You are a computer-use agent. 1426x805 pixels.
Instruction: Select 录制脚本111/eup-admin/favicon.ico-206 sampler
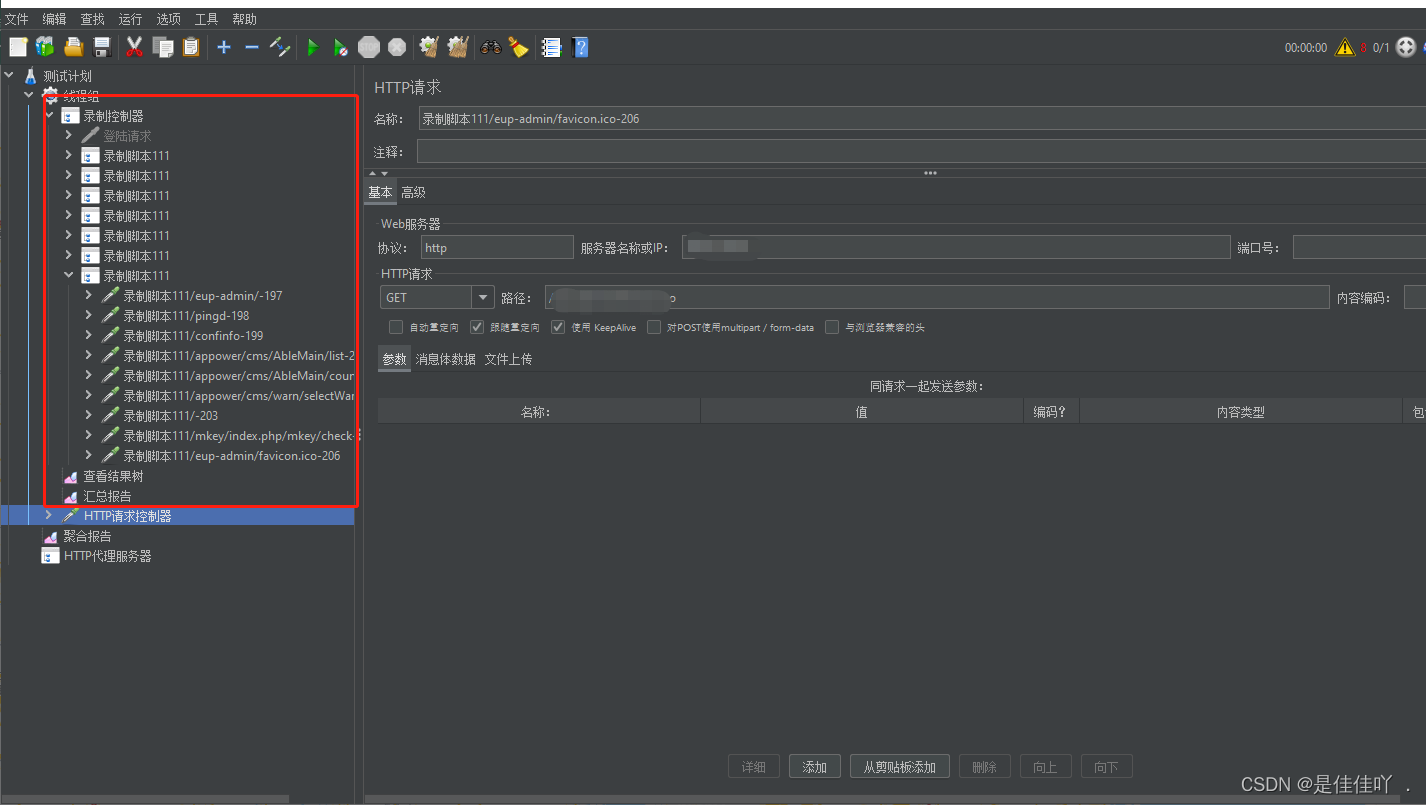231,455
